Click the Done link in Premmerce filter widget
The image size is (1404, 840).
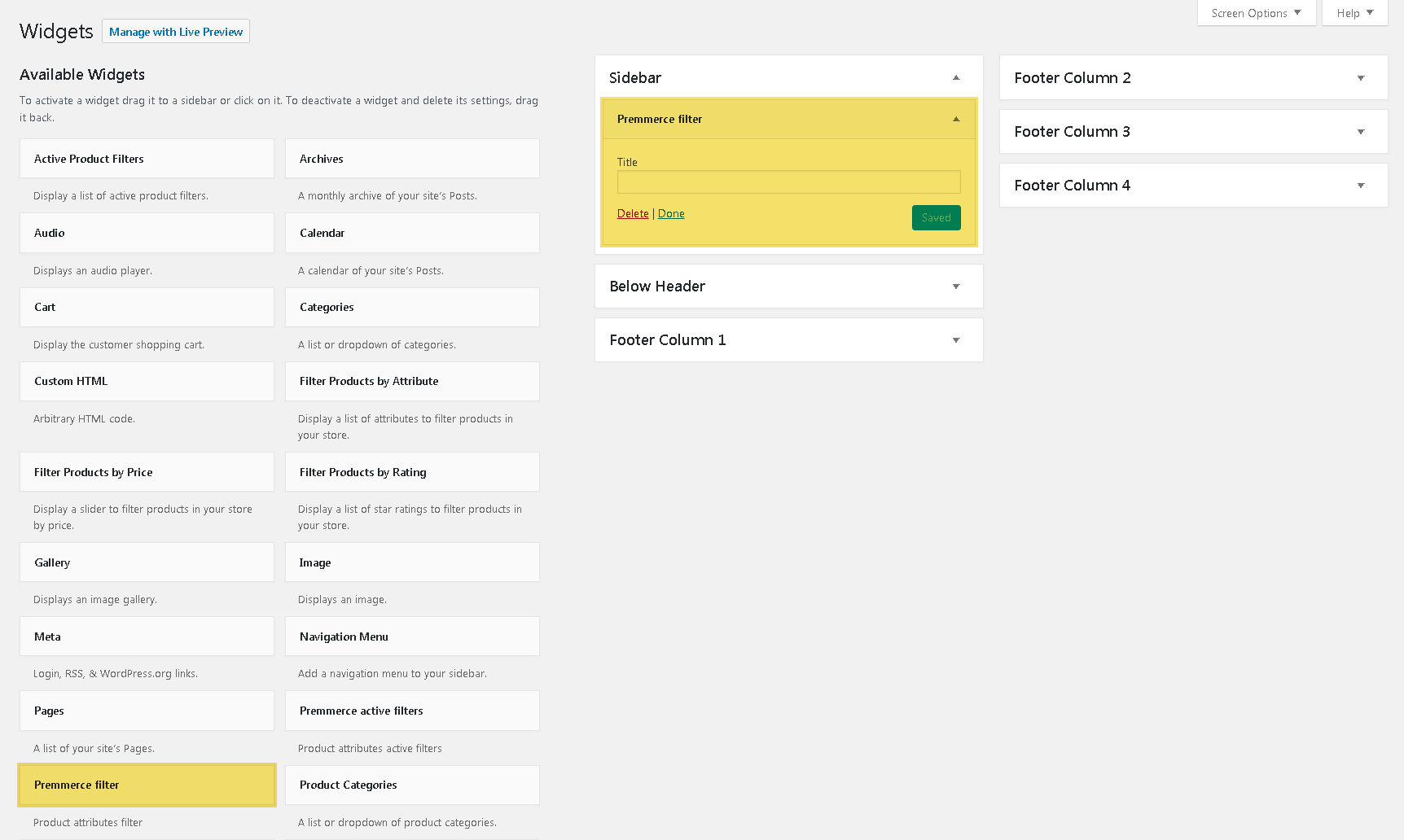point(671,213)
